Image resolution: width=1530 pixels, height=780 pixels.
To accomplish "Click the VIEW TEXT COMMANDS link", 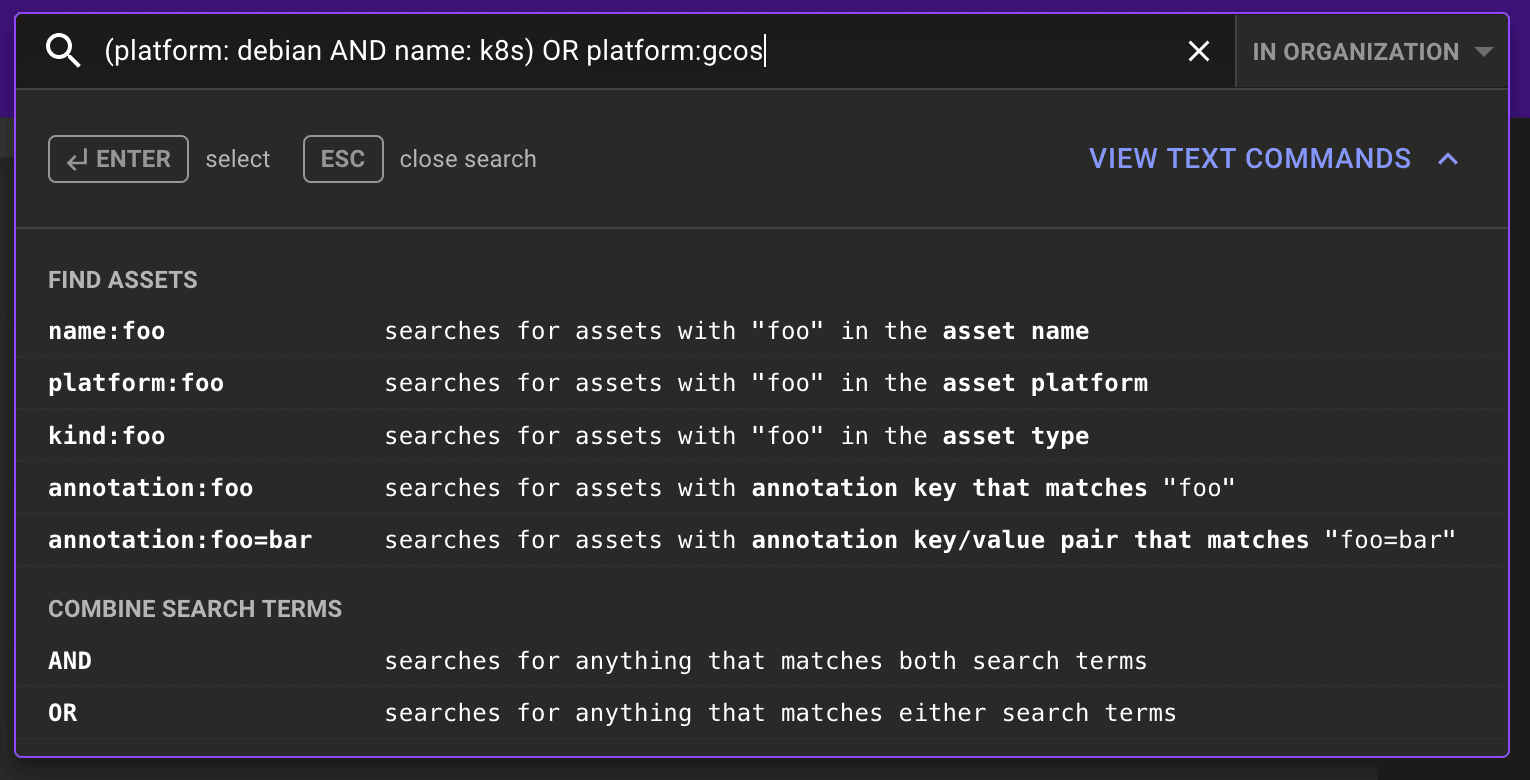I will pyautogui.click(x=1249, y=158).
